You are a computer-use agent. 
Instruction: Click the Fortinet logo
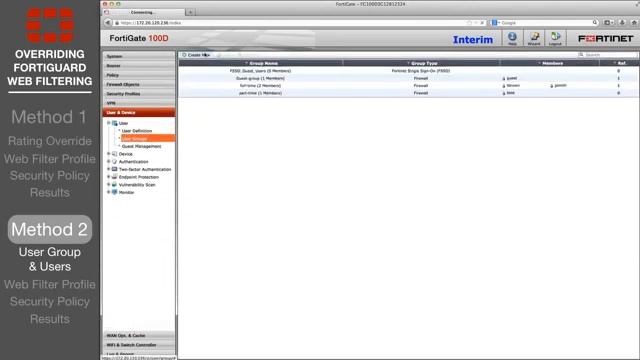[x=605, y=39]
